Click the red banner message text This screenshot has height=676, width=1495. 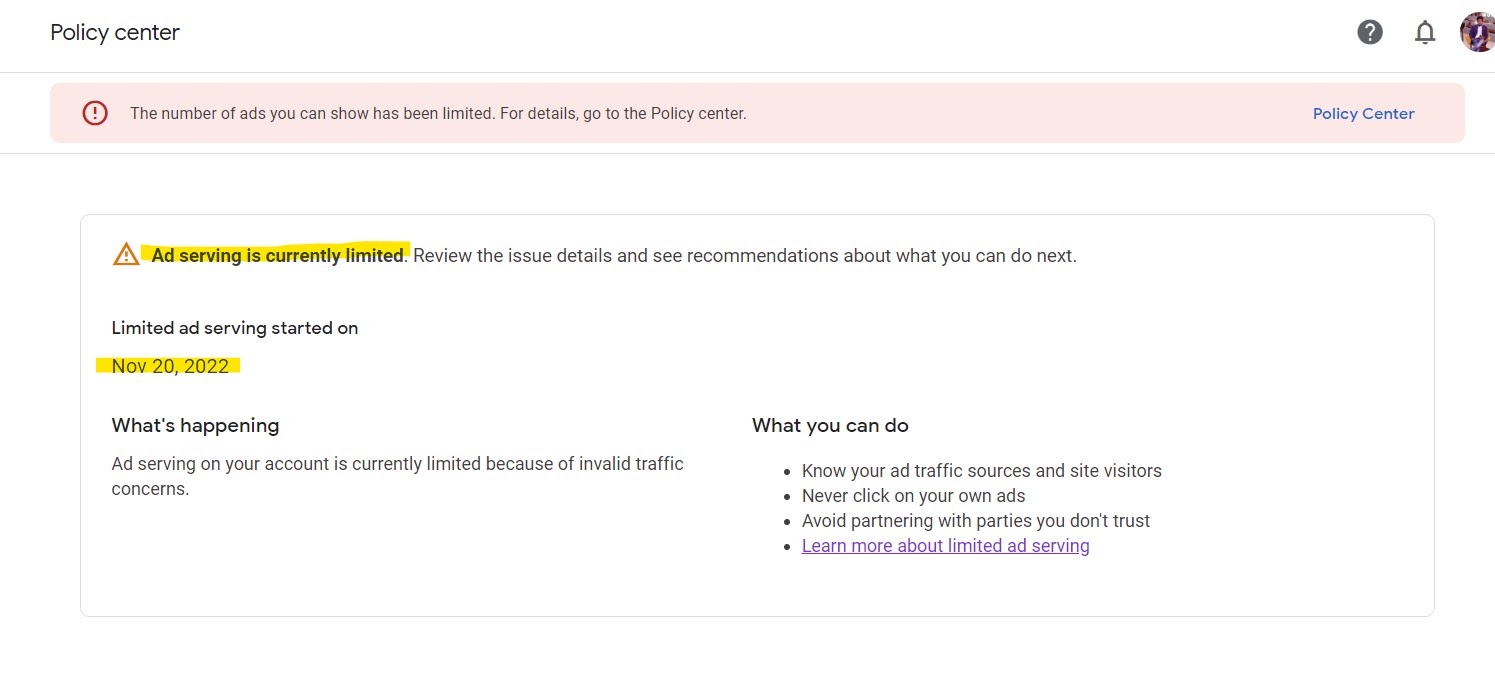tap(438, 114)
